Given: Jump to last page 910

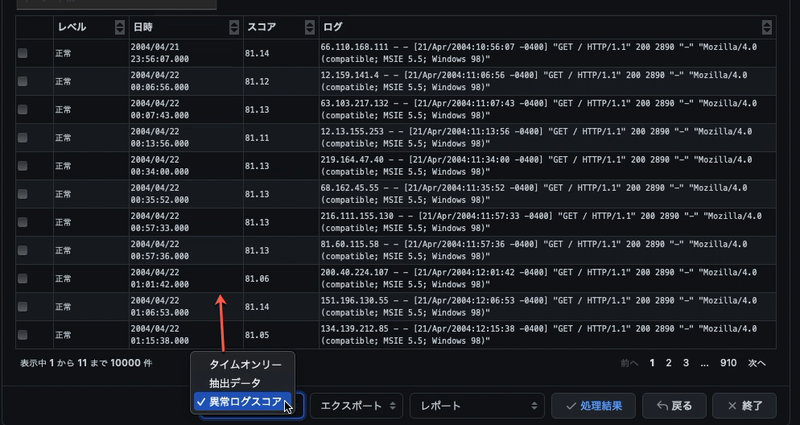Looking at the screenshot, I should [x=728, y=364].
